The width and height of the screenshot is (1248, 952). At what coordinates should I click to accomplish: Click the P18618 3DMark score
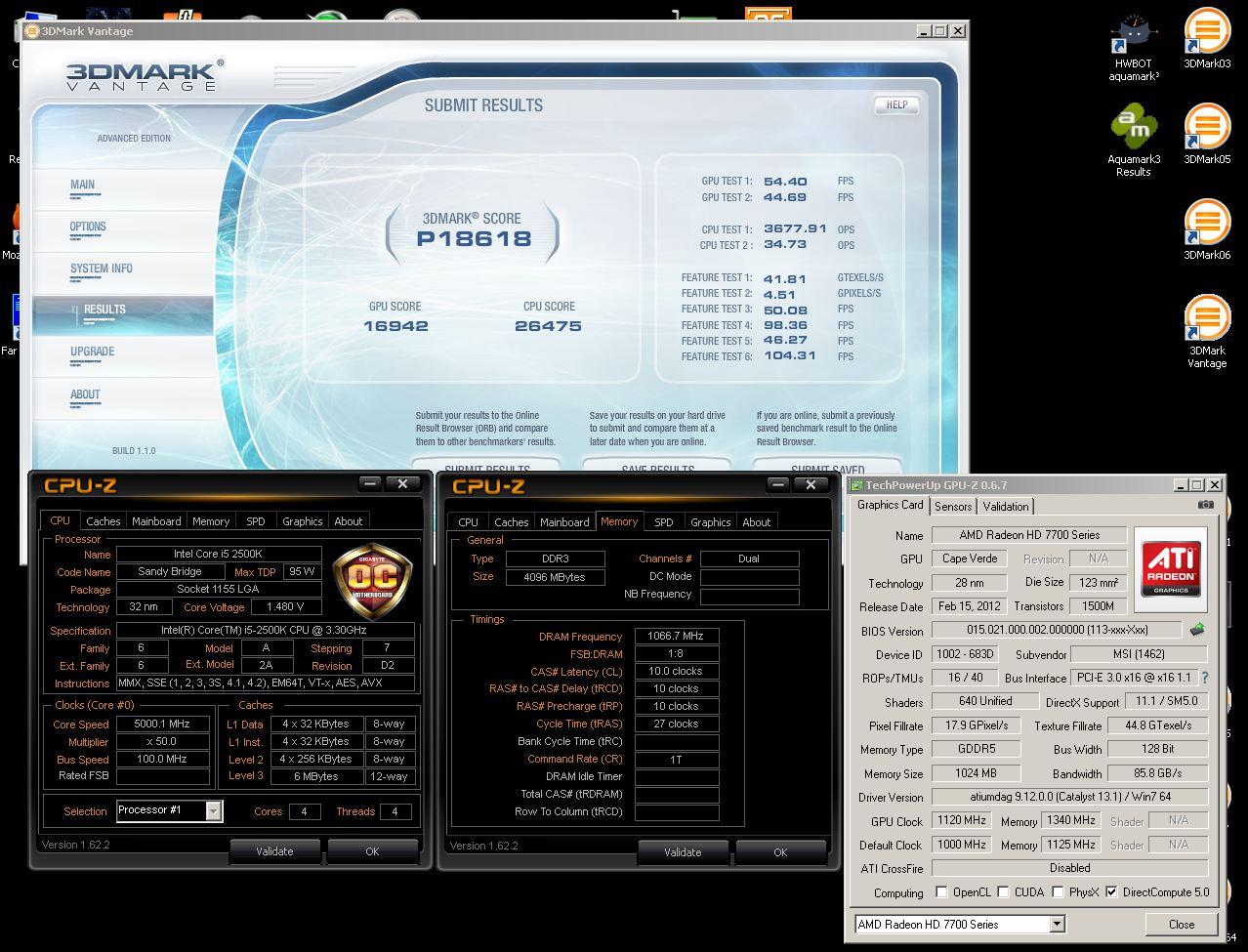point(474,238)
